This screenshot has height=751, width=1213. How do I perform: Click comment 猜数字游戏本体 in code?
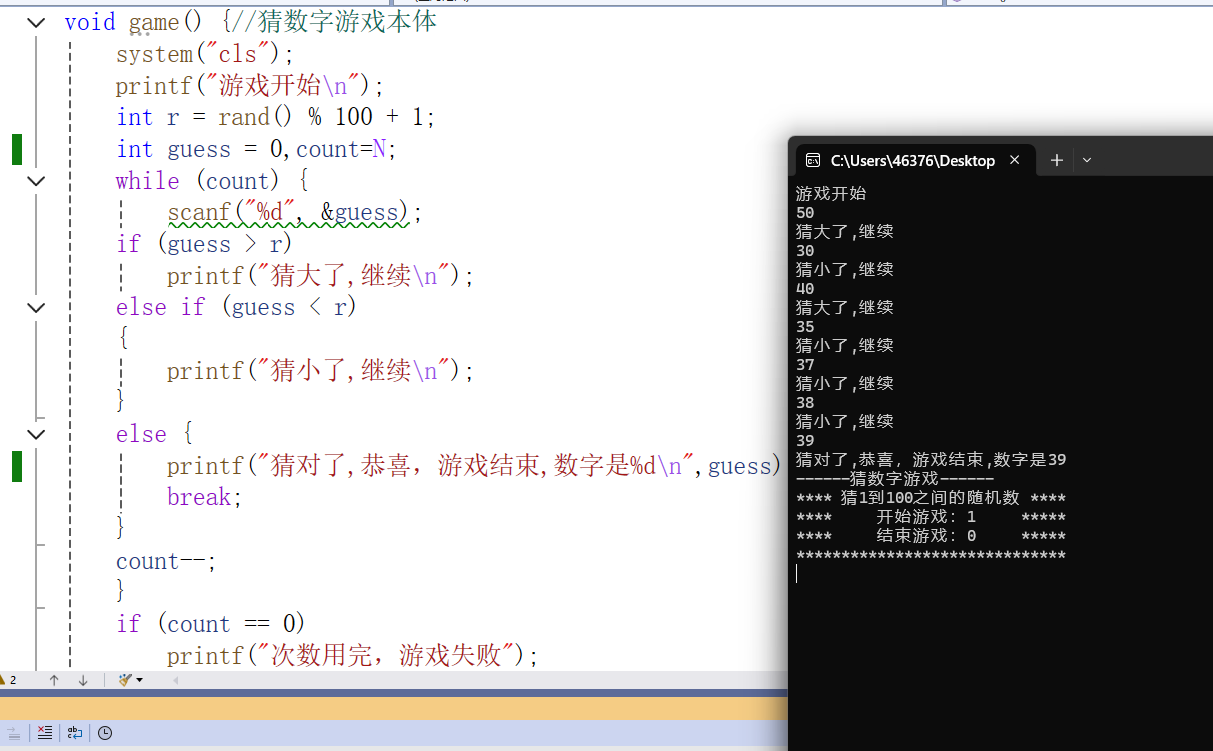(x=347, y=21)
